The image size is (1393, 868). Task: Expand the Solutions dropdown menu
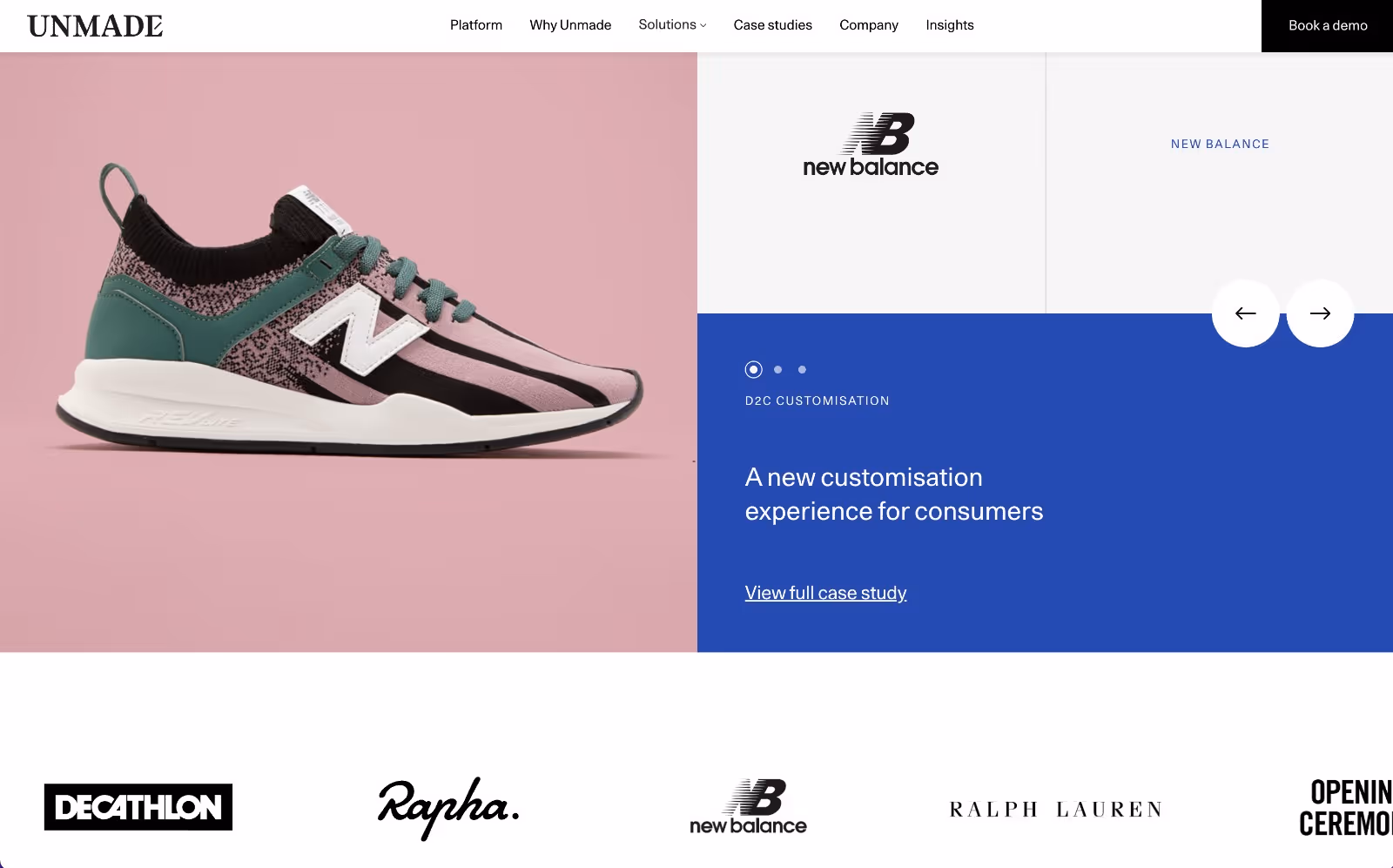[x=672, y=25]
